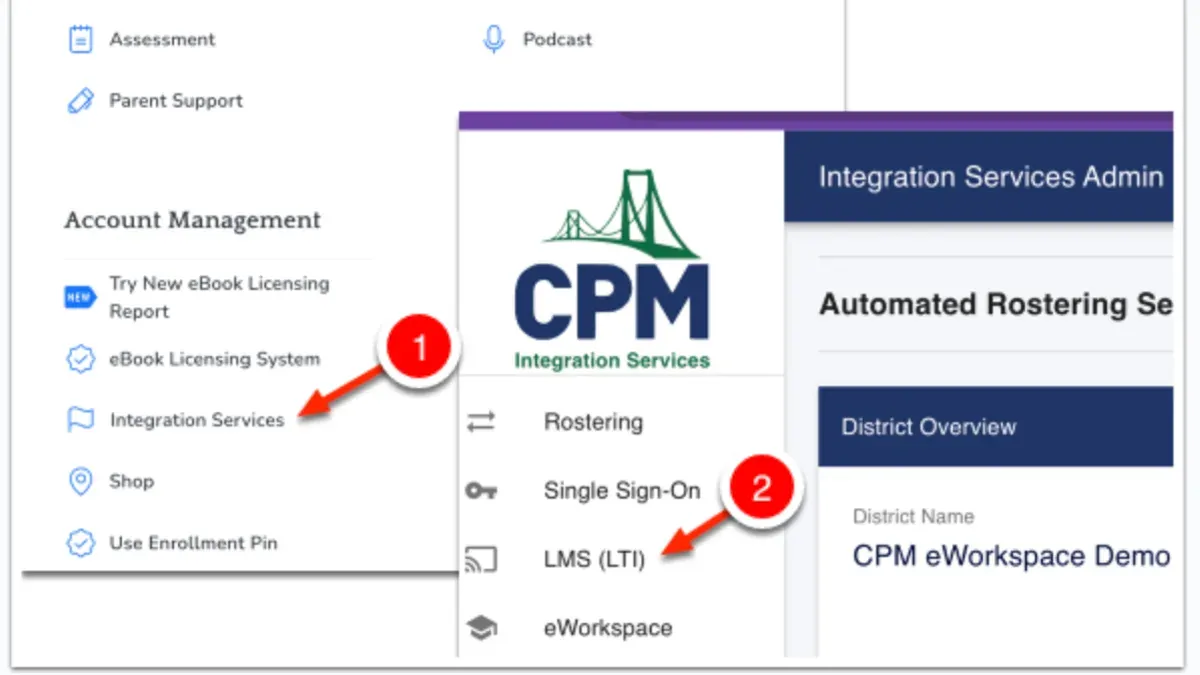Select the Use Enrollment Pin link

pos(193,544)
